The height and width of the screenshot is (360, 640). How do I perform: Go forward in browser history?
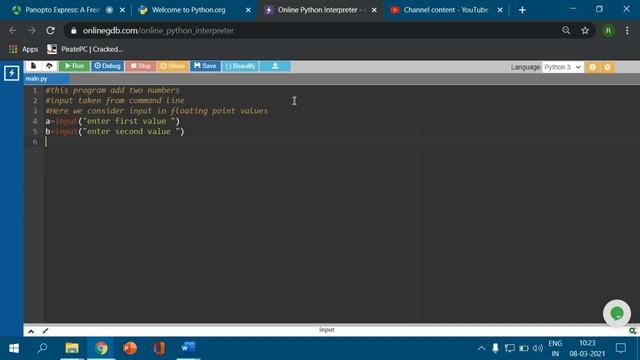click(x=31, y=31)
